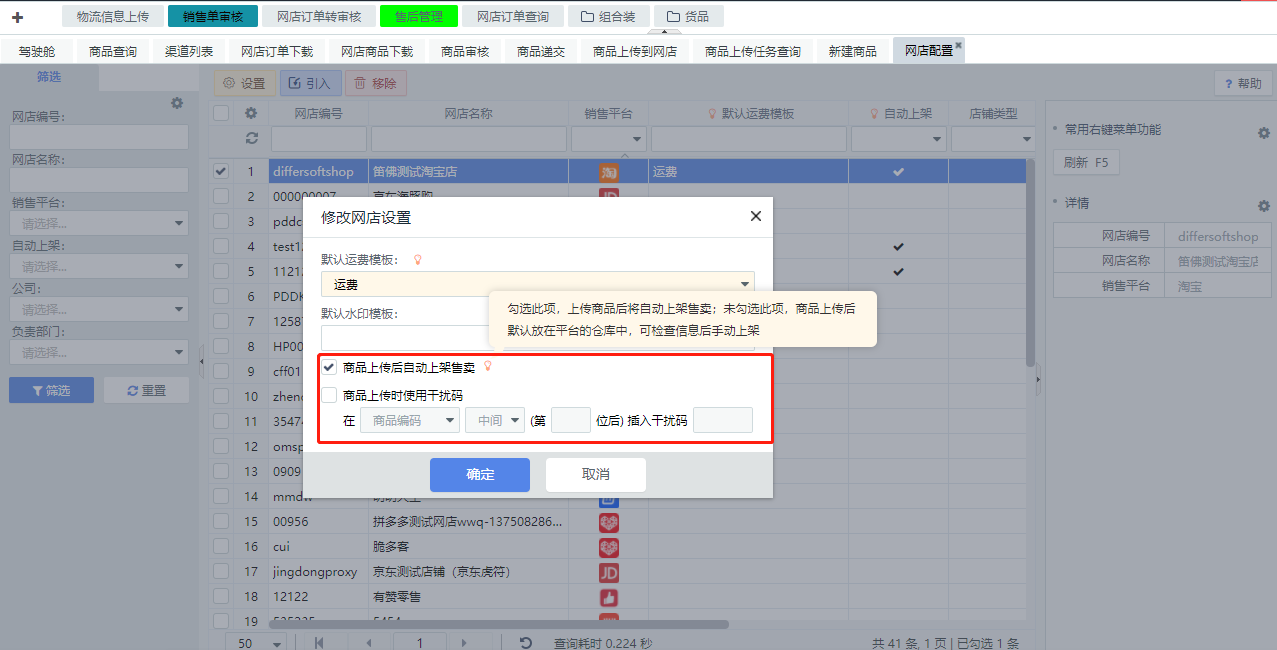Image resolution: width=1277 pixels, height=650 pixels.
Task: Enable 商品上传时使用干扰码 checkbox
Action: pyautogui.click(x=329, y=395)
